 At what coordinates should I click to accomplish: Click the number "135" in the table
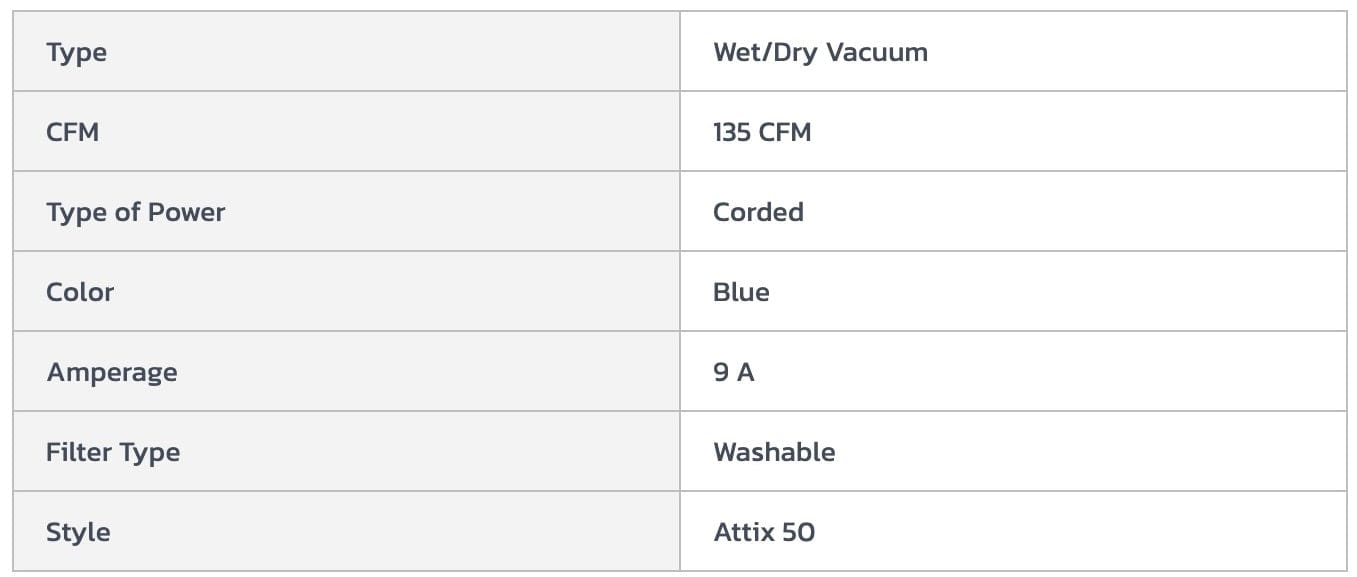(x=732, y=132)
